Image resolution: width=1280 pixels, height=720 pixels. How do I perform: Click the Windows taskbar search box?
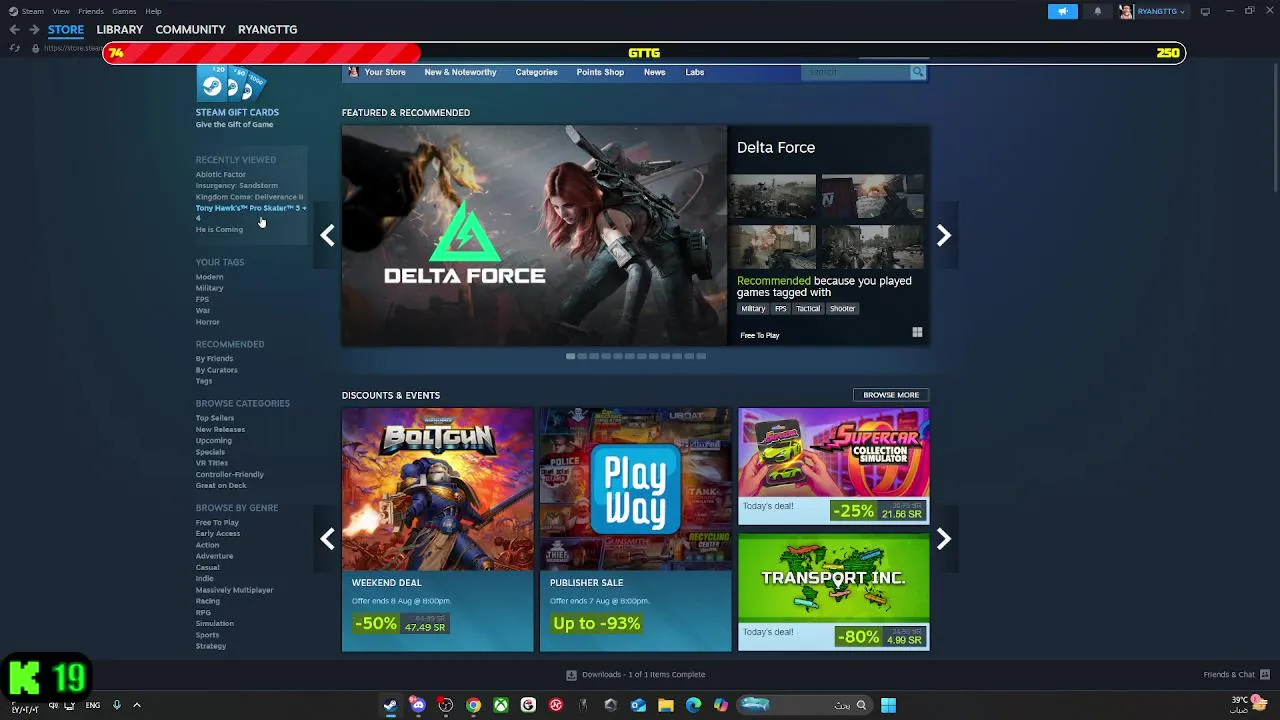click(x=805, y=705)
